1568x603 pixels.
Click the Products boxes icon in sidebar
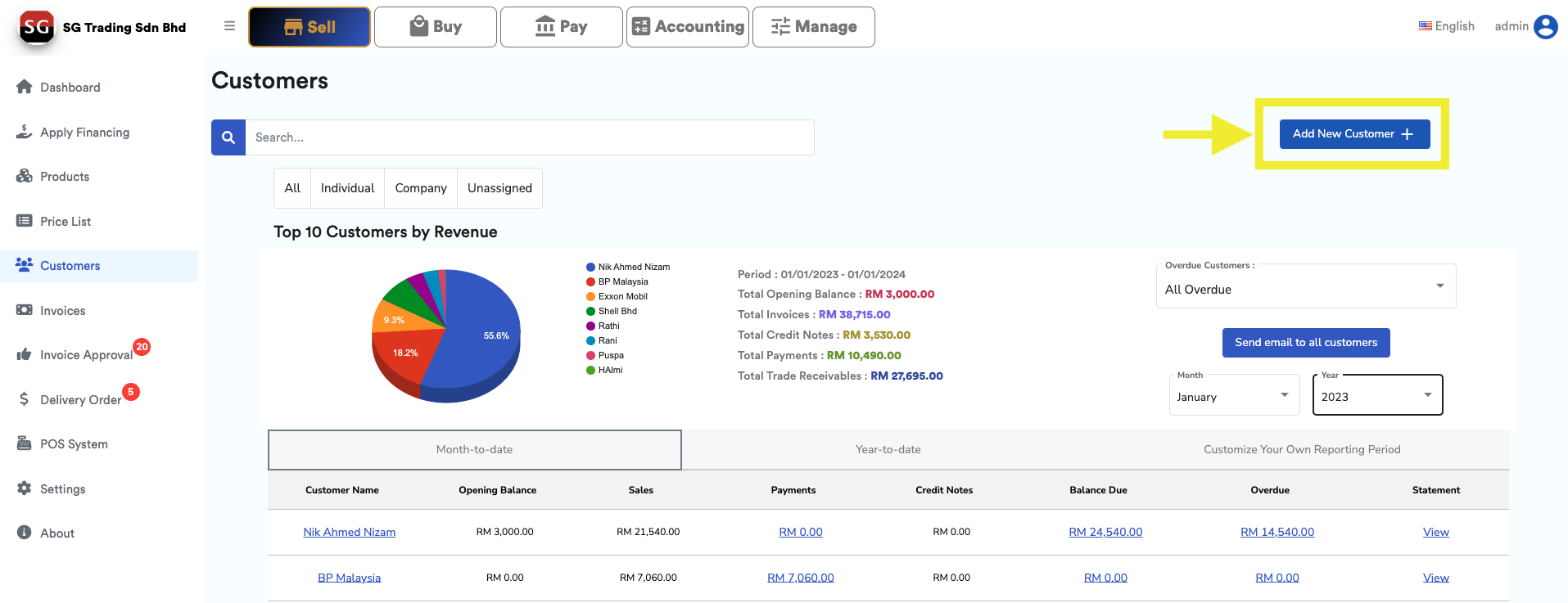pyautogui.click(x=25, y=176)
